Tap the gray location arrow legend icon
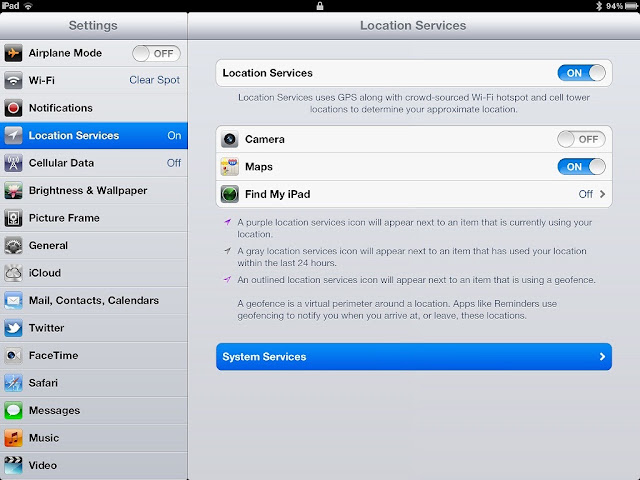 [x=228, y=251]
